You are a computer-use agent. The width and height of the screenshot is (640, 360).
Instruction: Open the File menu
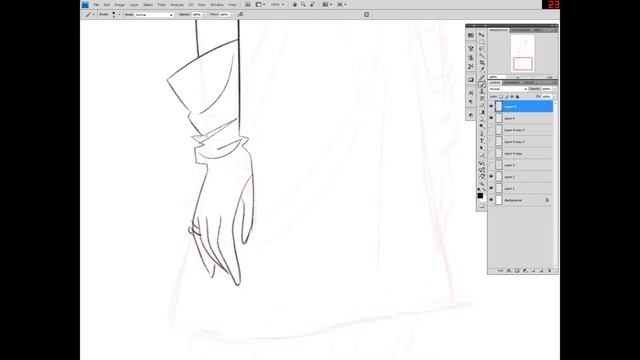[96, 4]
